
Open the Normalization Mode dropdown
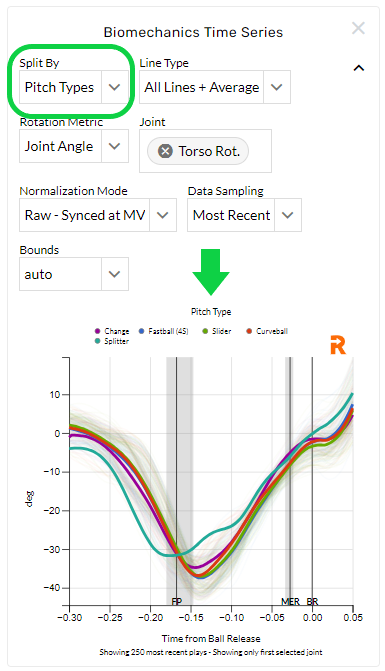click(98, 215)
